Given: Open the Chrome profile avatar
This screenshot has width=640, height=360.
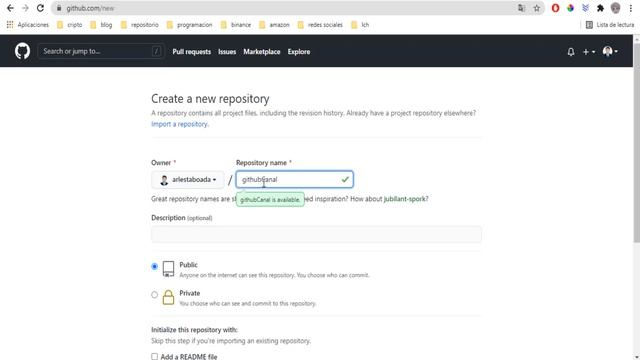Looking at the screenshot, I should coord(616,8).
